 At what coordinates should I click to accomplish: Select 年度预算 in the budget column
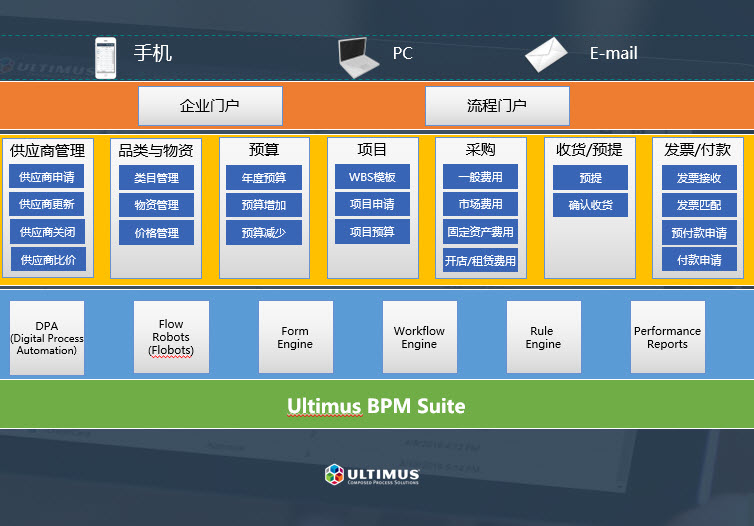pyautogui.click(x=264, y=178)
